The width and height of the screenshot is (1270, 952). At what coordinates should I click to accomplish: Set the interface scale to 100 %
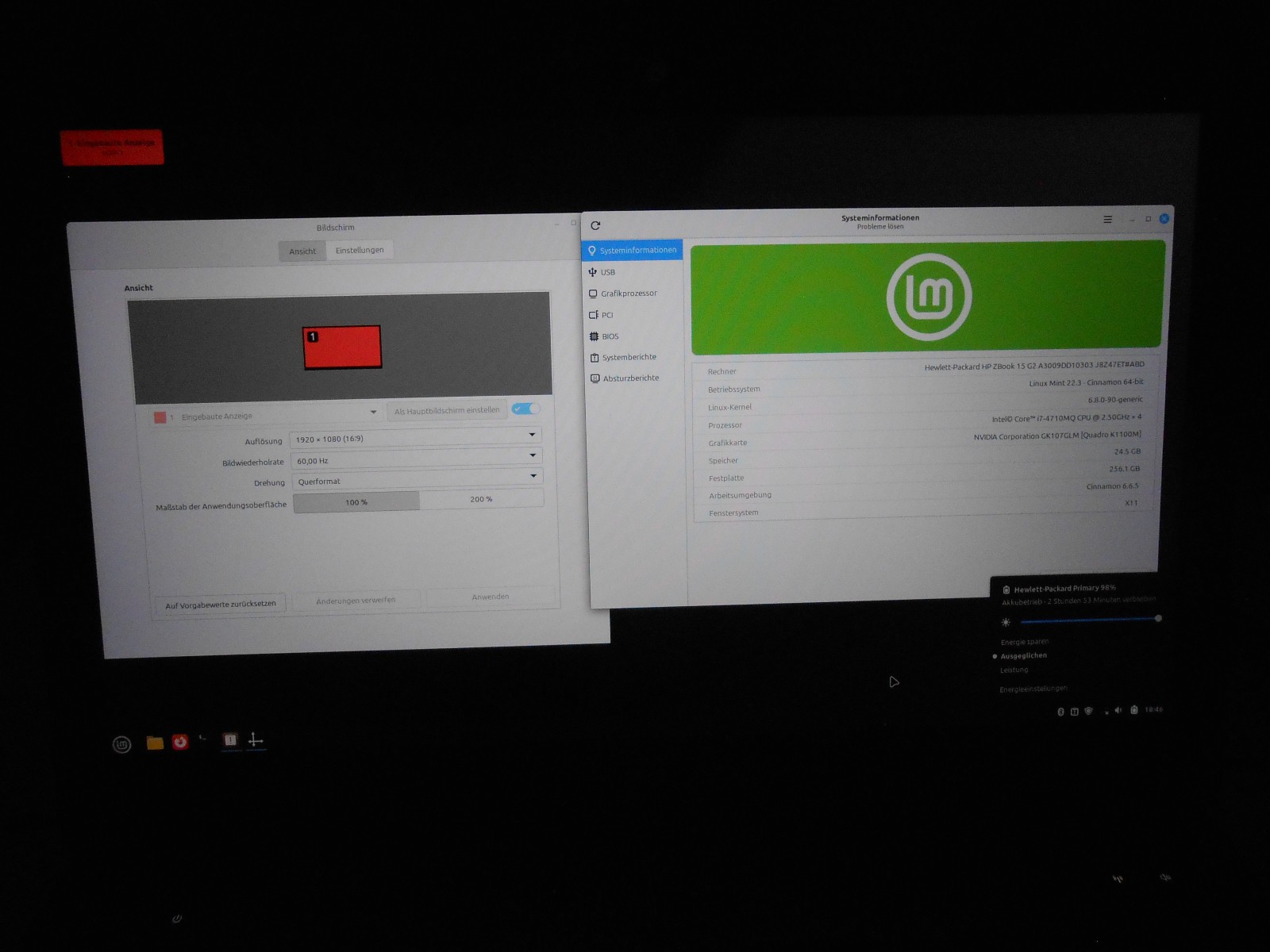point(356,502)
